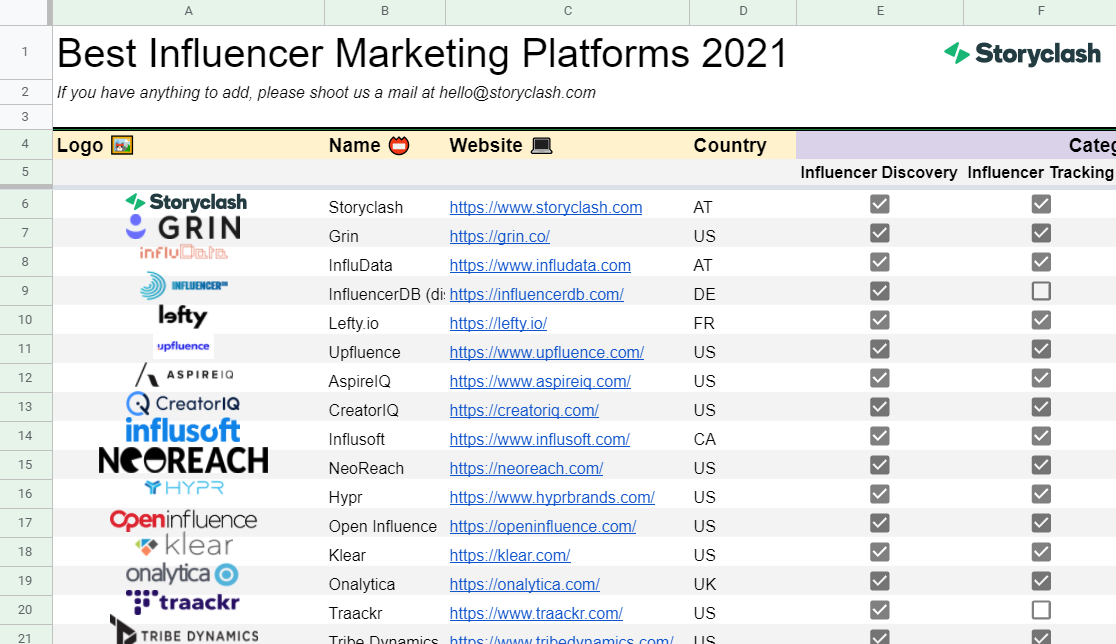The image size is (1116, 644).
Task: Open the lefty.io link
Action: click(498, 323)
